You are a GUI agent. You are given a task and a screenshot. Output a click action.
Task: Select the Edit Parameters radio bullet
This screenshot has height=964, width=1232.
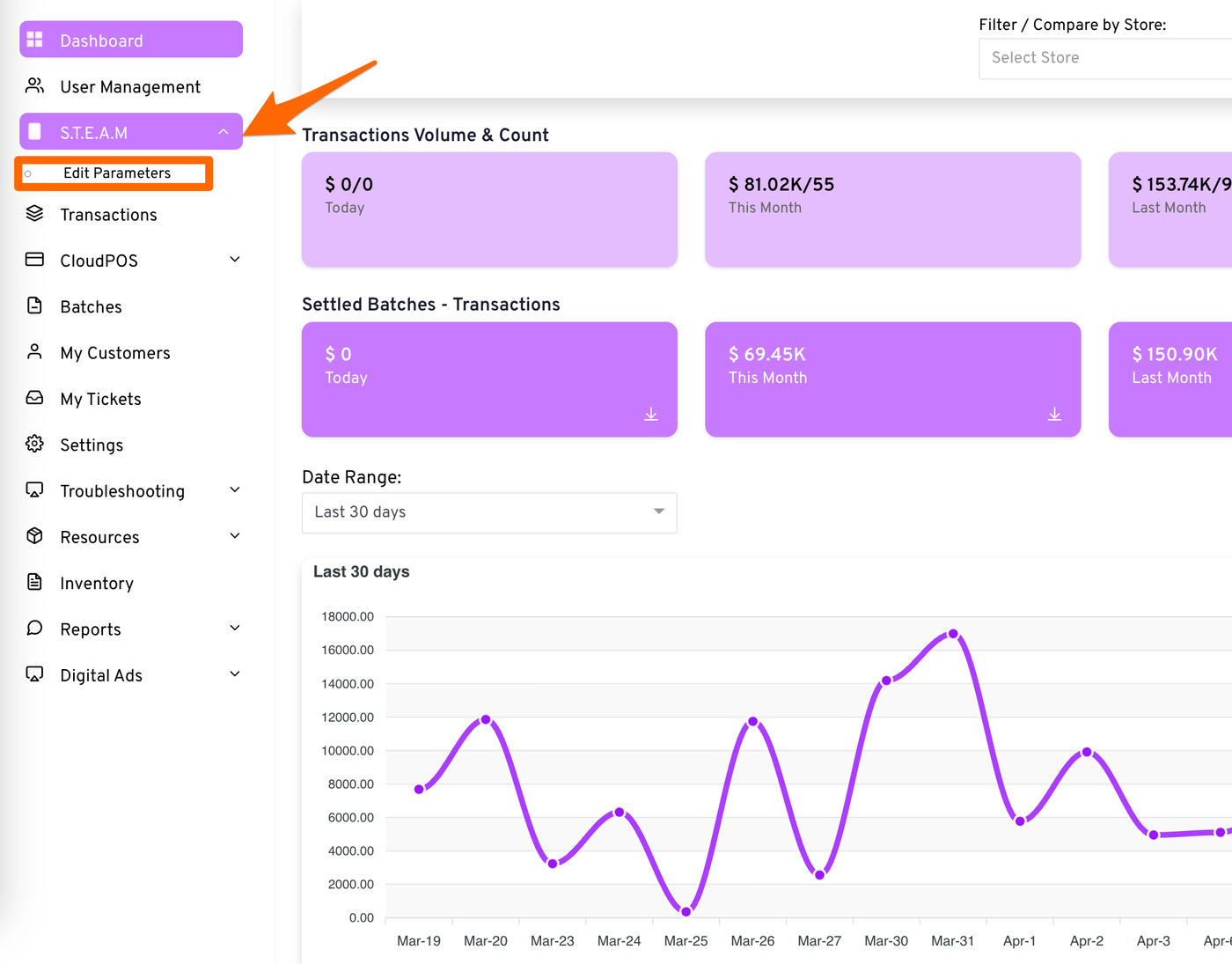click(28, 173)
